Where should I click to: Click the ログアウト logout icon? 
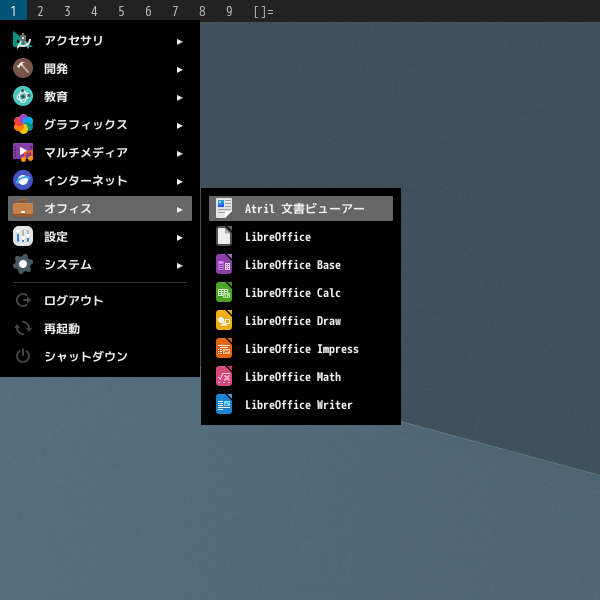click(x=23, y=300)
